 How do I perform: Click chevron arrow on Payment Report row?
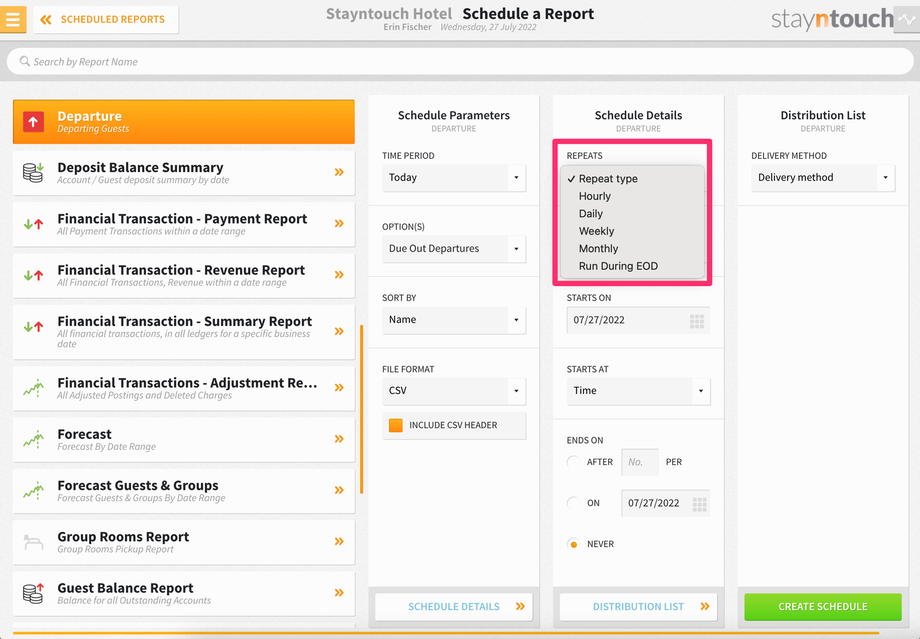click(339, 223)
